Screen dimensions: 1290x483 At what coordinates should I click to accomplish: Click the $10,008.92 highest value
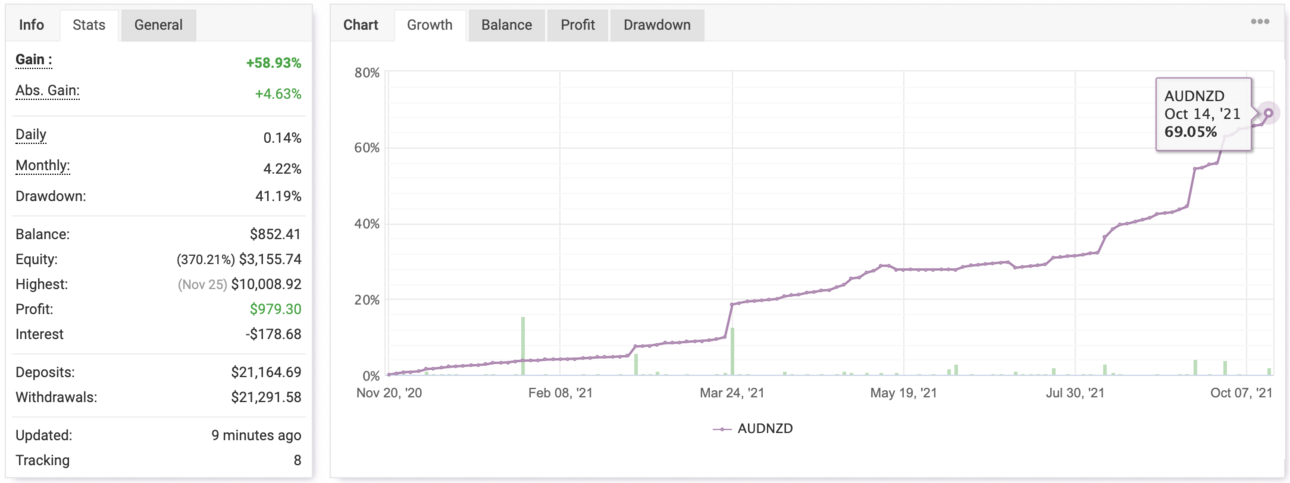click(266, 284)
